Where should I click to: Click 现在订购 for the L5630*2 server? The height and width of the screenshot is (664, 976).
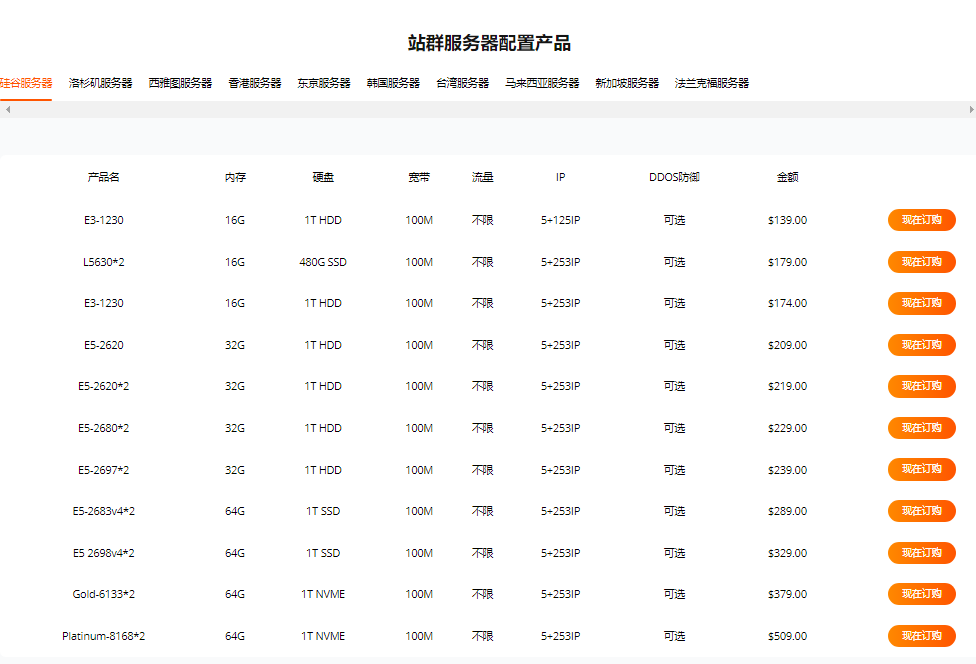tap(921, 262)
